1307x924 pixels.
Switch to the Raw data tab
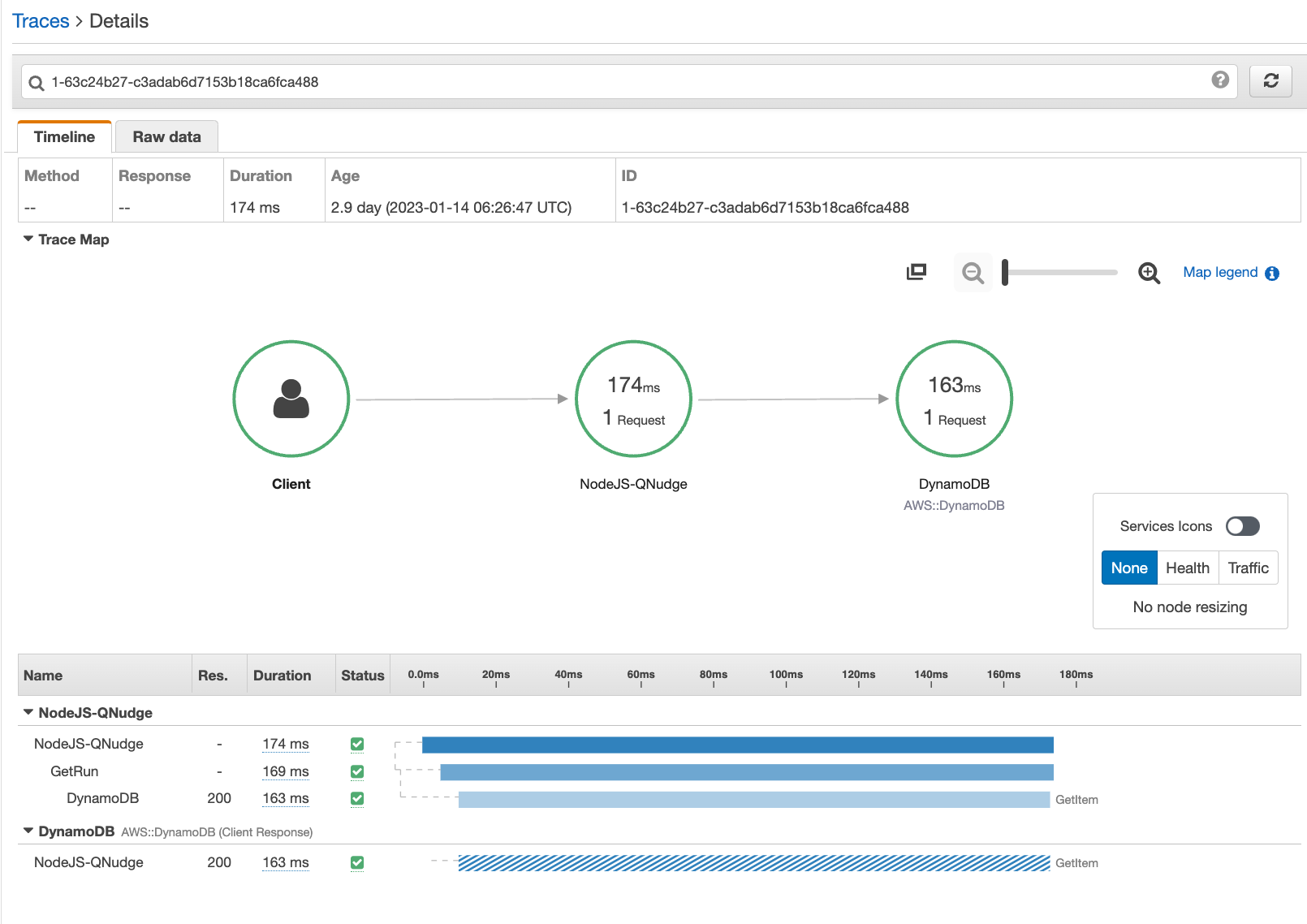coord(166,137)
